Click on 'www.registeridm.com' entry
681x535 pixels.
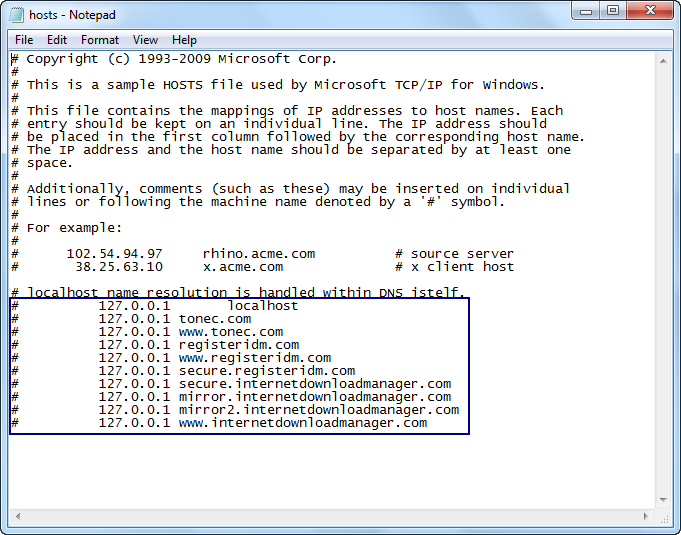pyautogui.click(x=255, y=358)
